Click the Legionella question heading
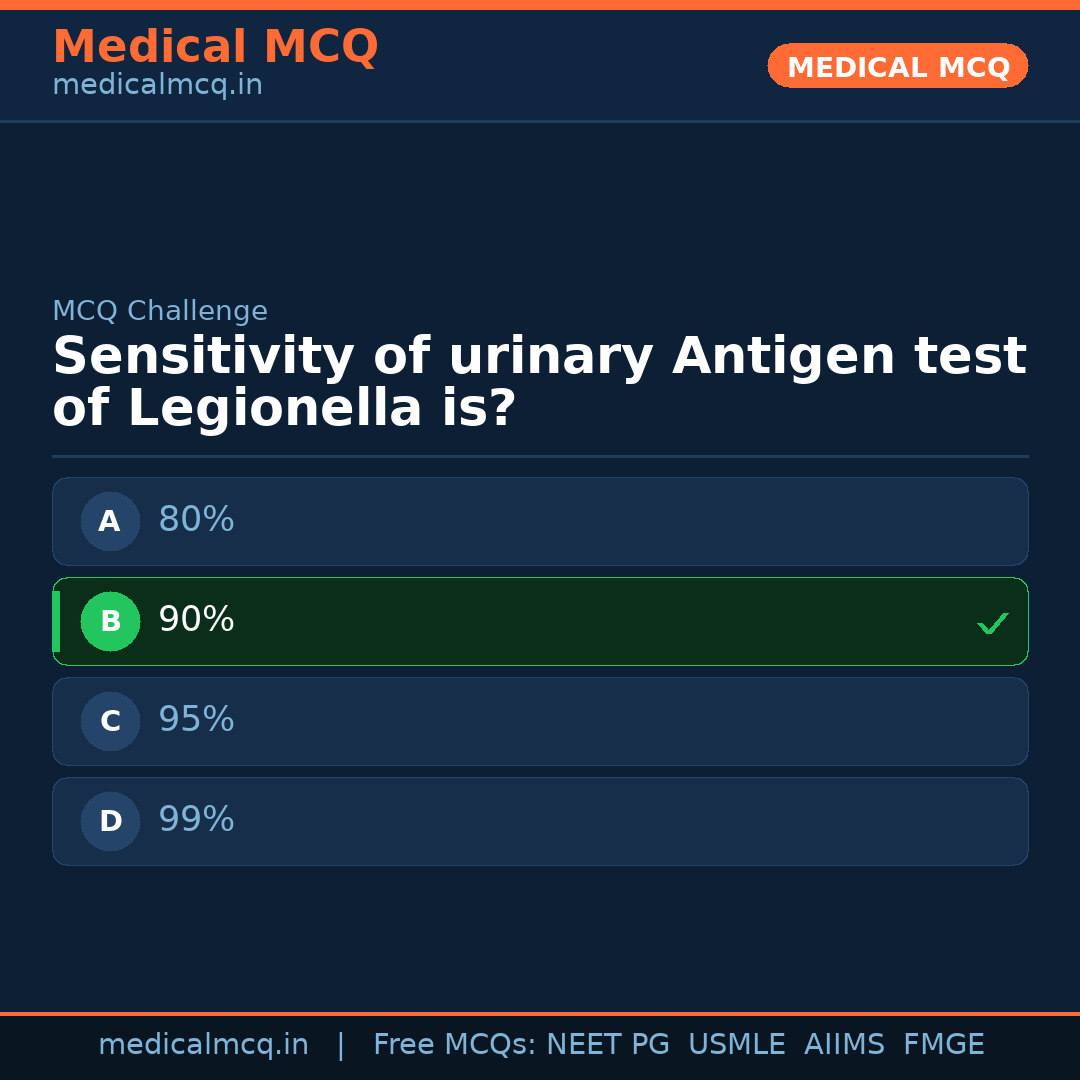This screenshot has height=1080, width=1080. tap(539, 383)
